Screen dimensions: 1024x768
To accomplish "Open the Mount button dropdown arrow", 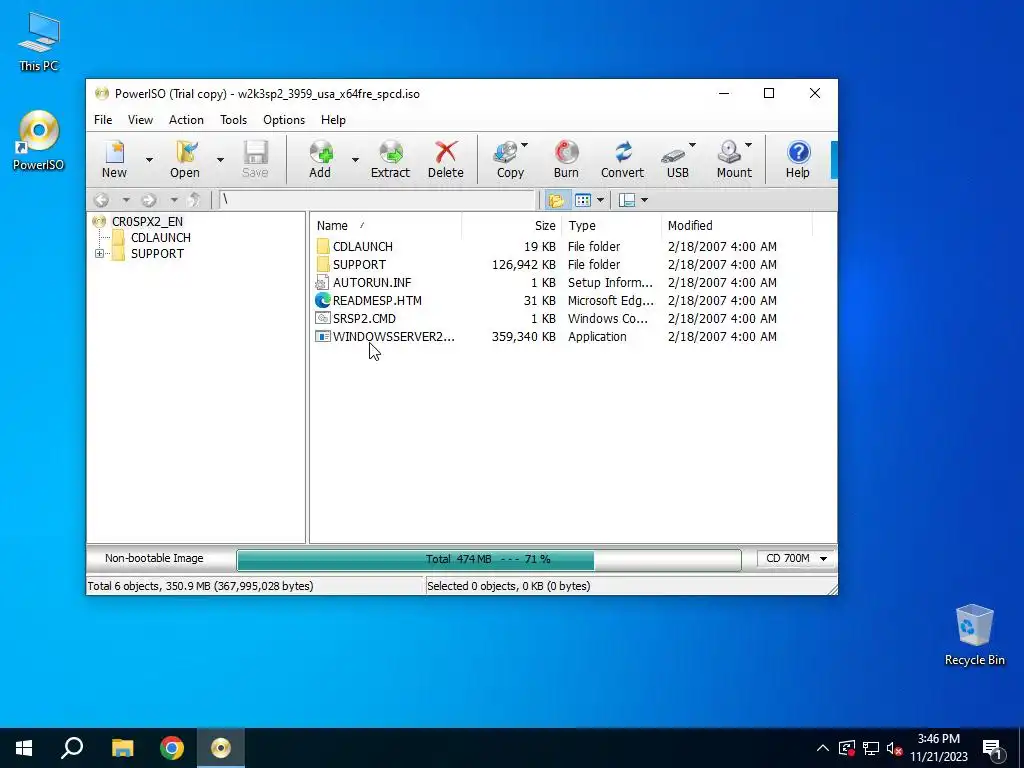I will click(748, 145).
